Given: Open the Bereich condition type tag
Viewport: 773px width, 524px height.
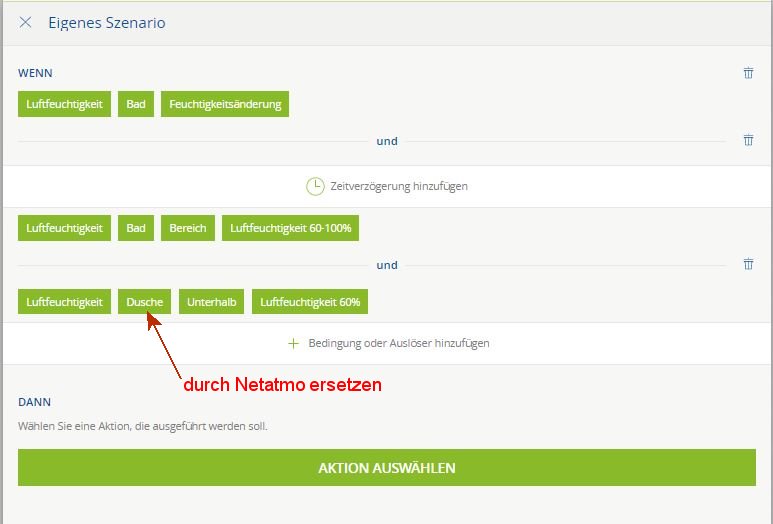Looking at the screenshot, I should point(187,228).
